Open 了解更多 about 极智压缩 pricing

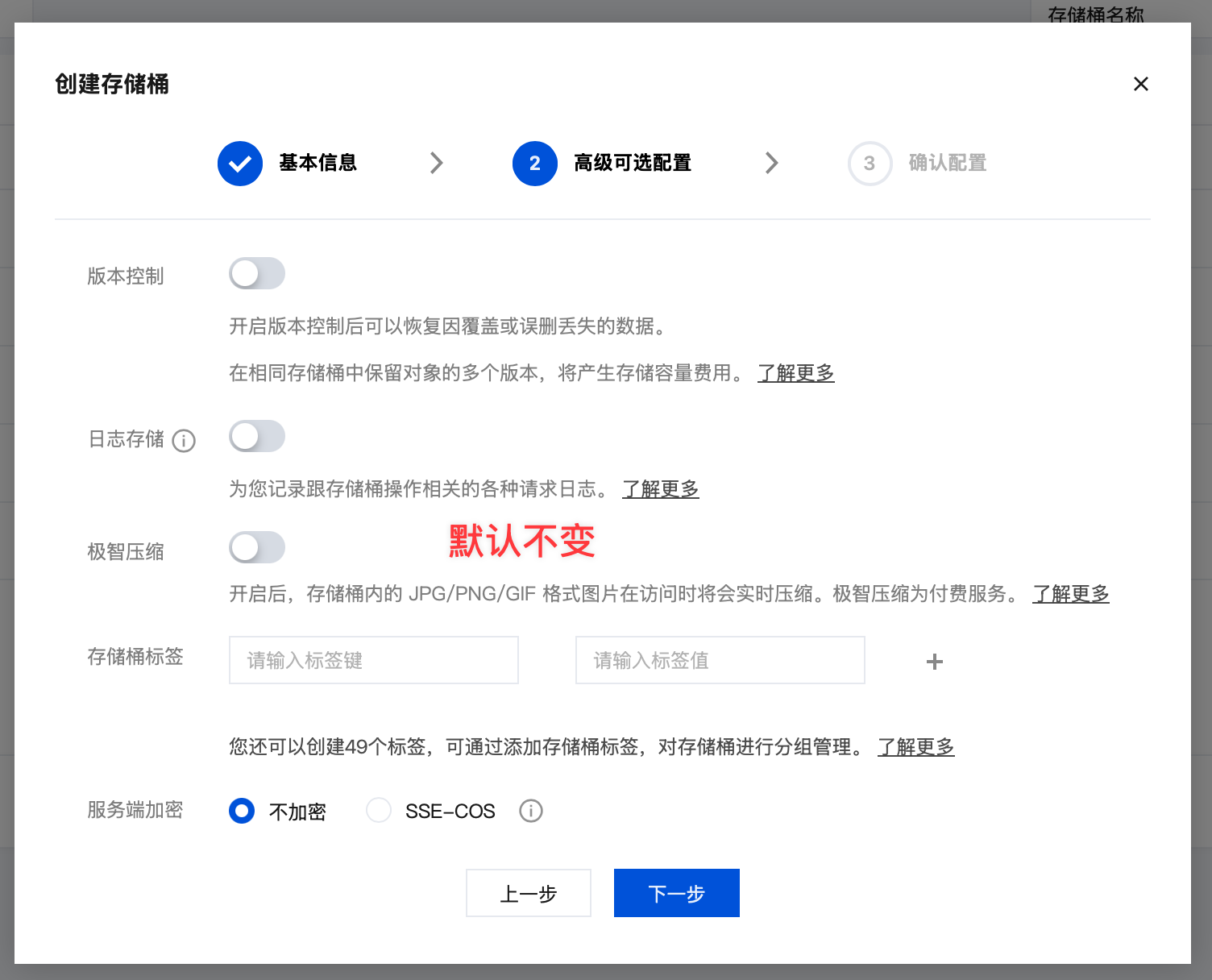[1070, 594]
